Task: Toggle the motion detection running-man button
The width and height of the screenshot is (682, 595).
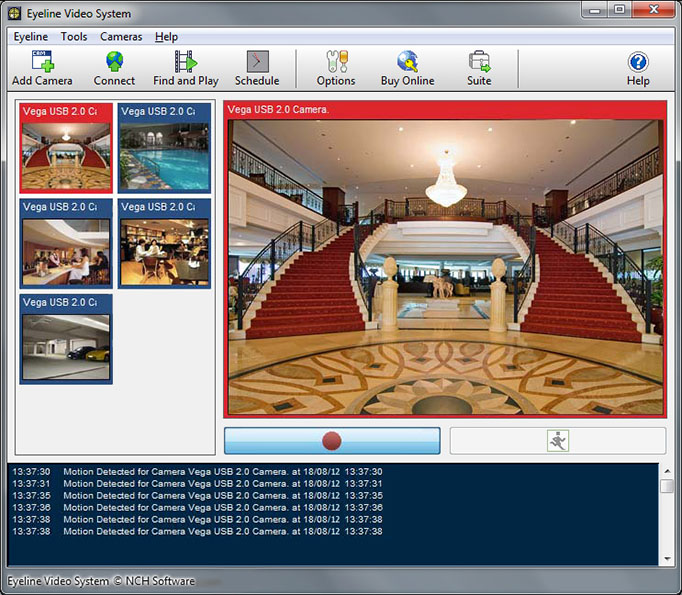Action: pyautogui.click(x=557, y=441)
